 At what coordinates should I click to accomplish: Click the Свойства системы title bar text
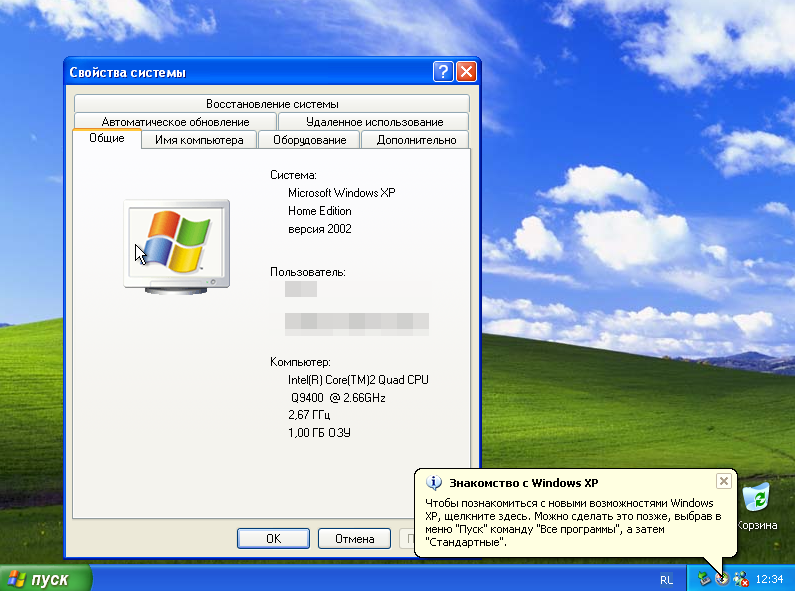pos(127,72)
